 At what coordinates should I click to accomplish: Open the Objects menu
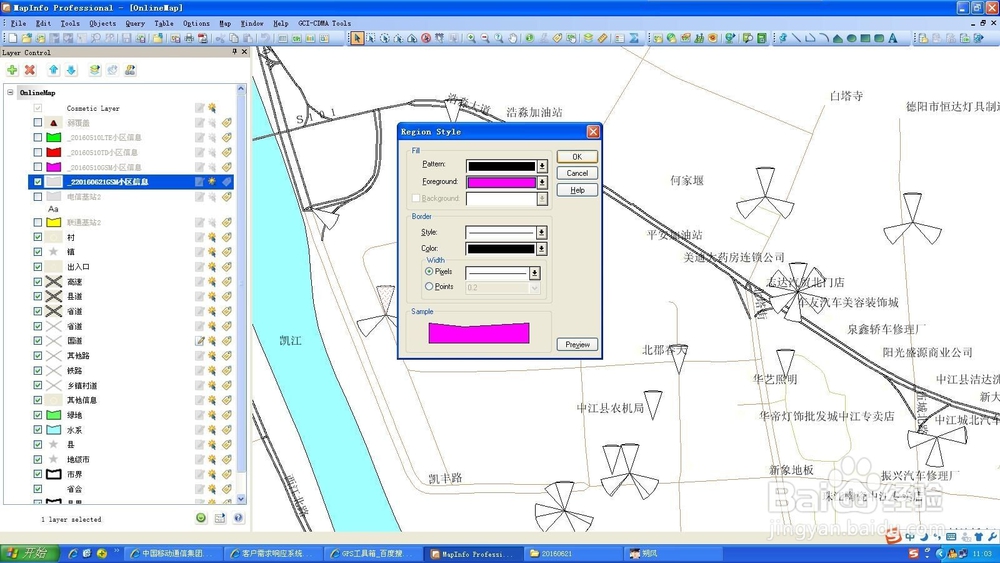coord(103,24)
